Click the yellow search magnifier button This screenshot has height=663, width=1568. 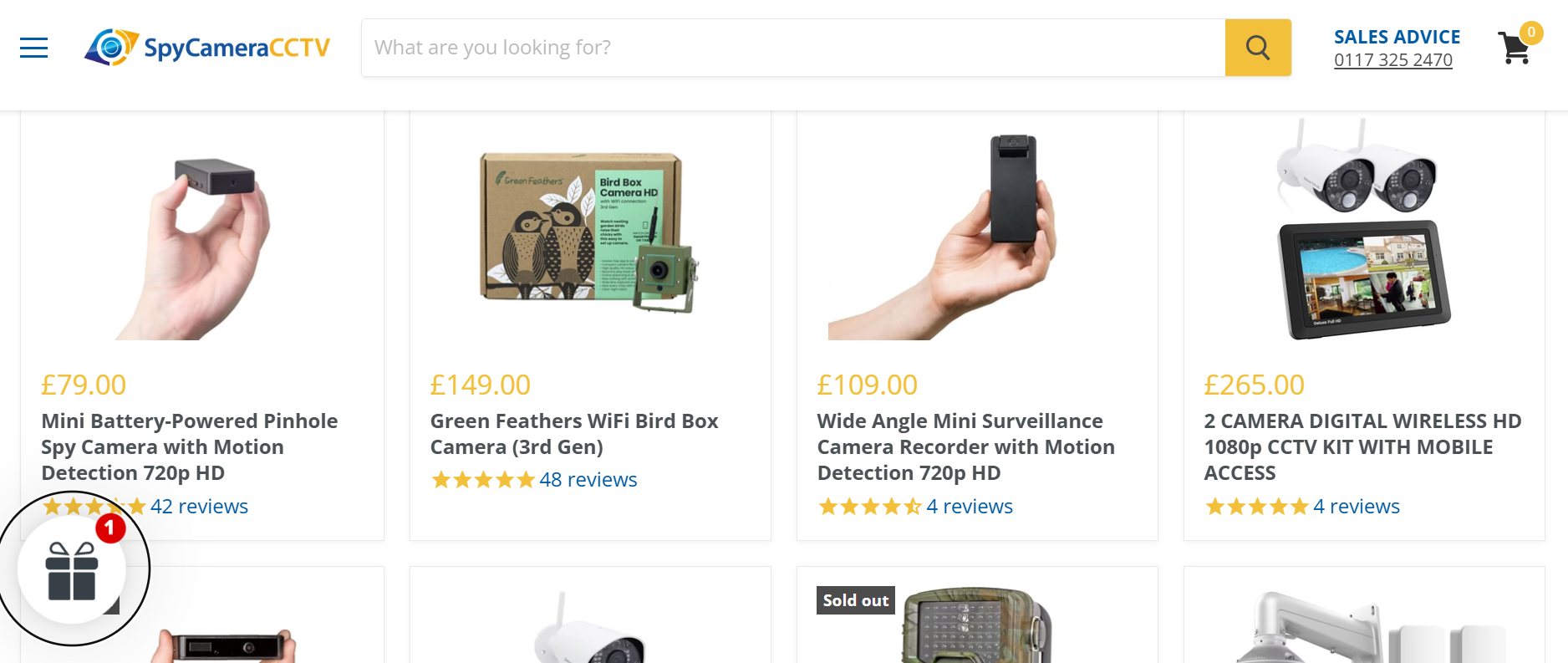point(1258,48)
